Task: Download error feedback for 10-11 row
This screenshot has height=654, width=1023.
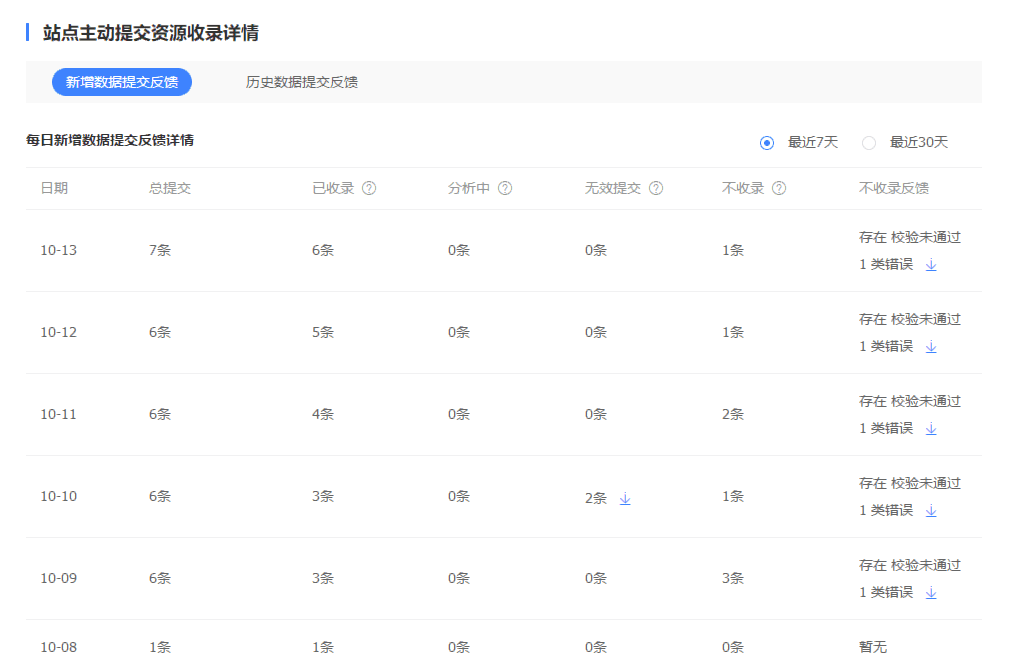Action: pos(931,429)
